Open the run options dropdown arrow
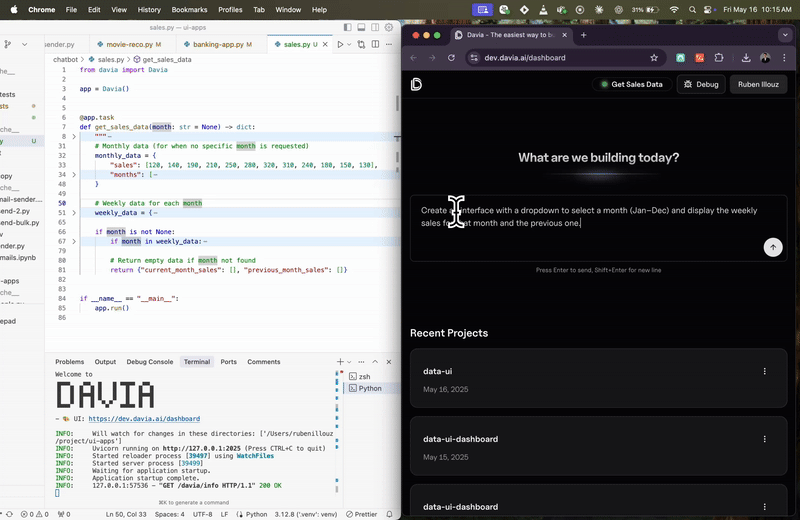Image resolution: width=800 pixels, height=520 pixels. (349, 44)
